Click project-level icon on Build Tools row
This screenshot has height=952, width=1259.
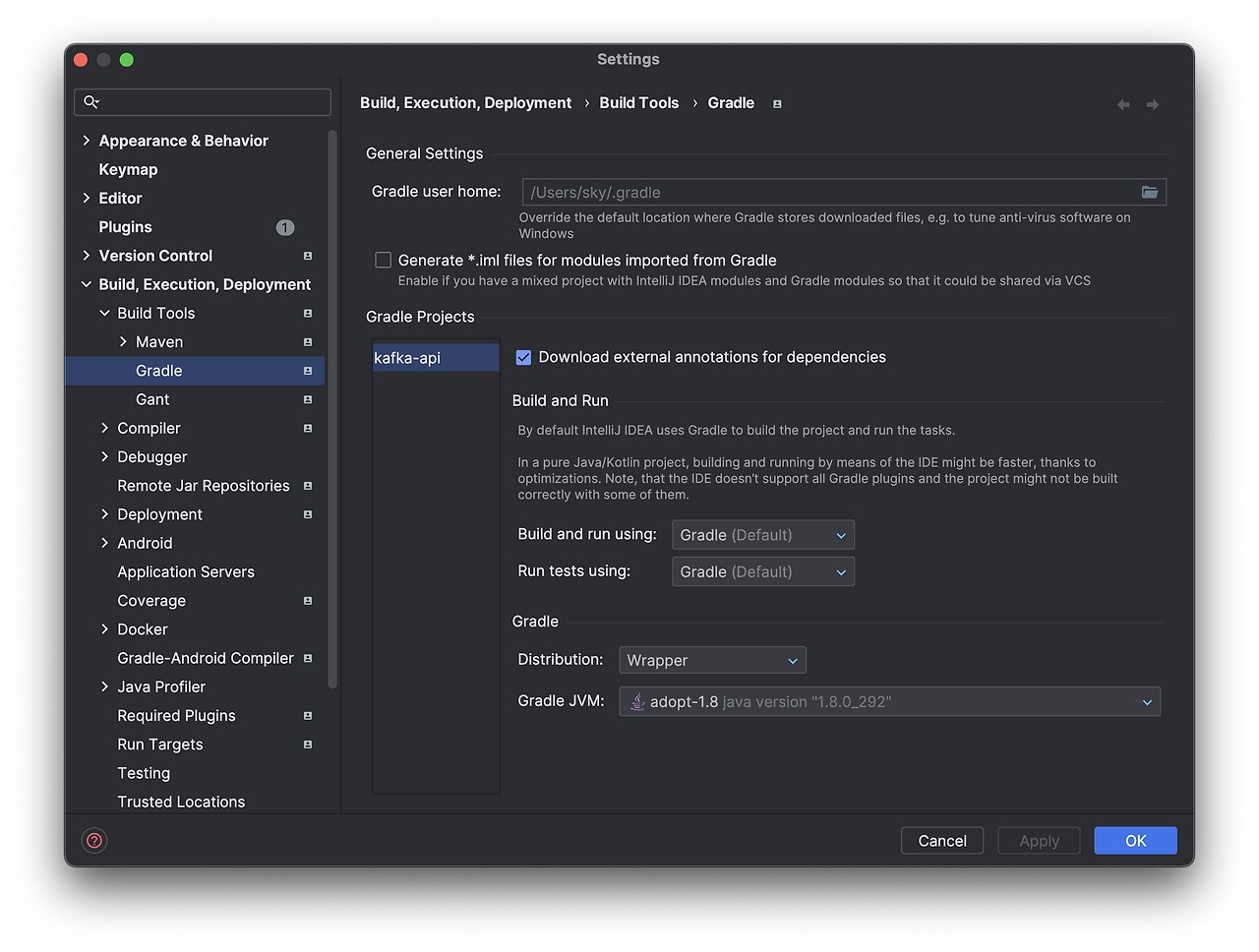point(308,314)
